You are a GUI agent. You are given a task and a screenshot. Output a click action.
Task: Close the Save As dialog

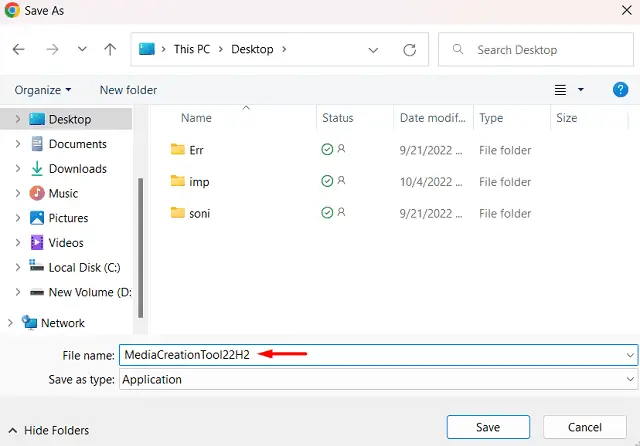point(627,10)
